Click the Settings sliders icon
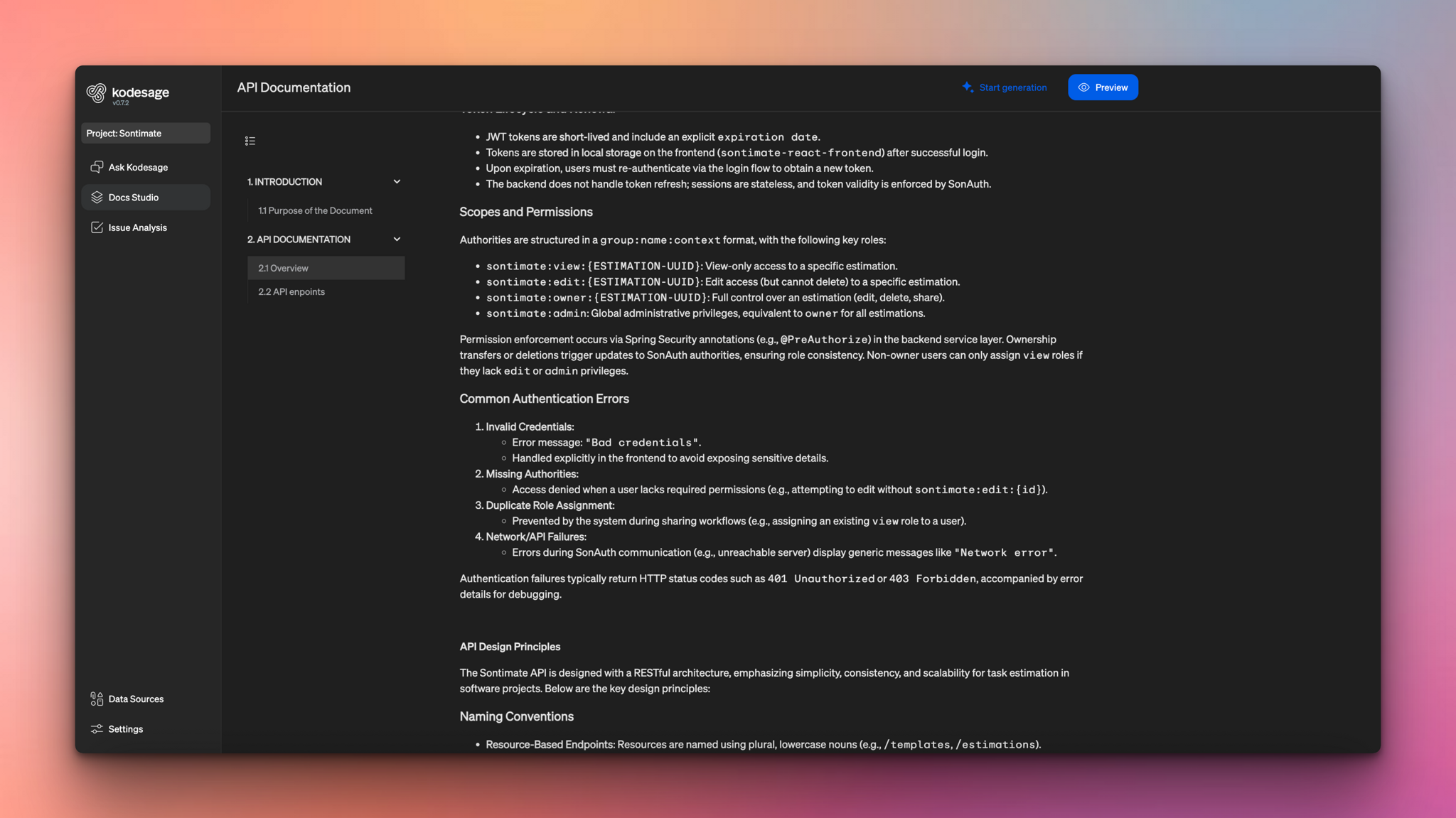The height and width of the screenshot is (818, 1456). pyautogui.click(x=97, y=728)
